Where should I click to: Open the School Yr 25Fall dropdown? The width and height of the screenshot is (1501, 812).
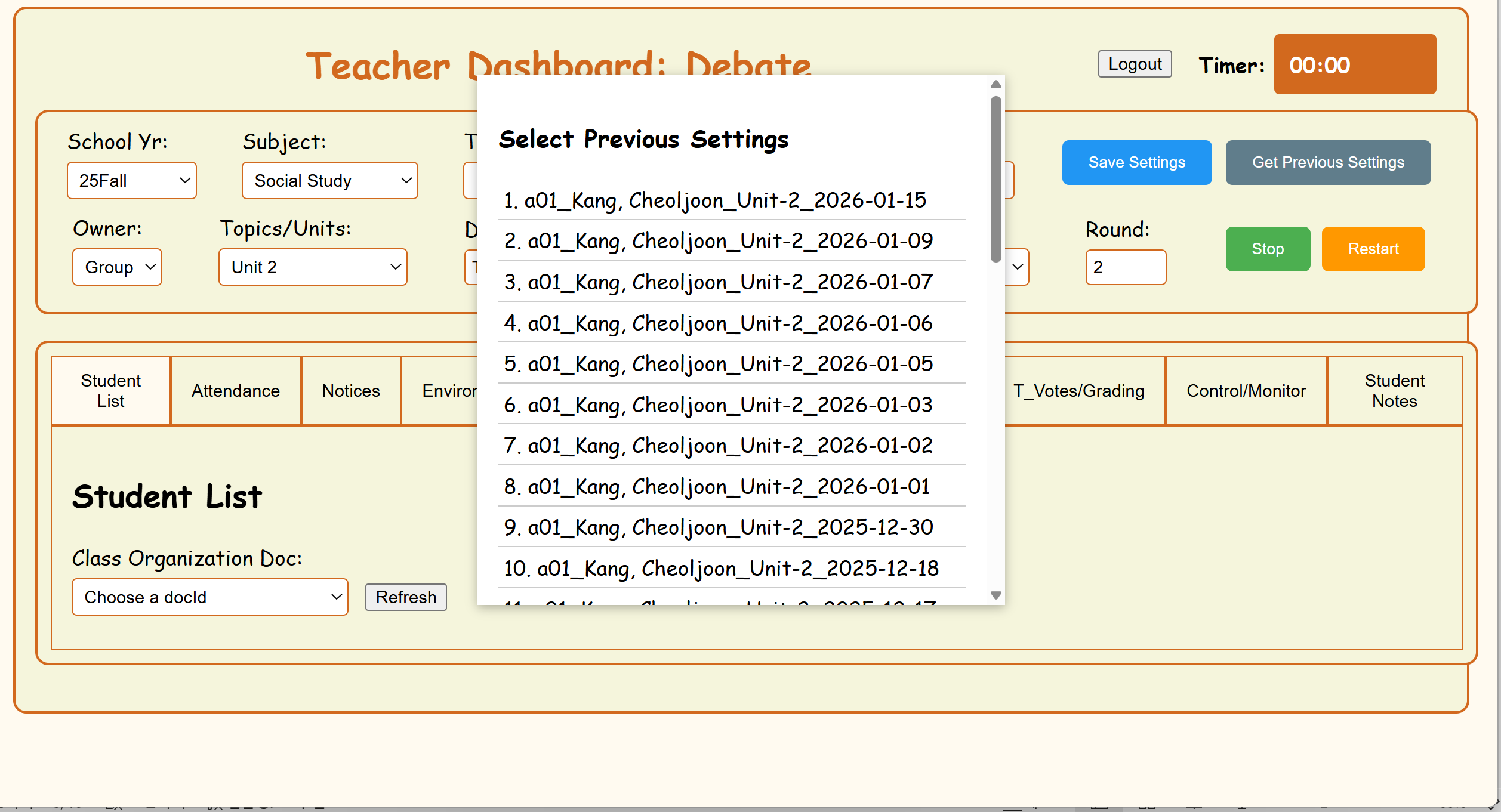click(x=131, y=180)
